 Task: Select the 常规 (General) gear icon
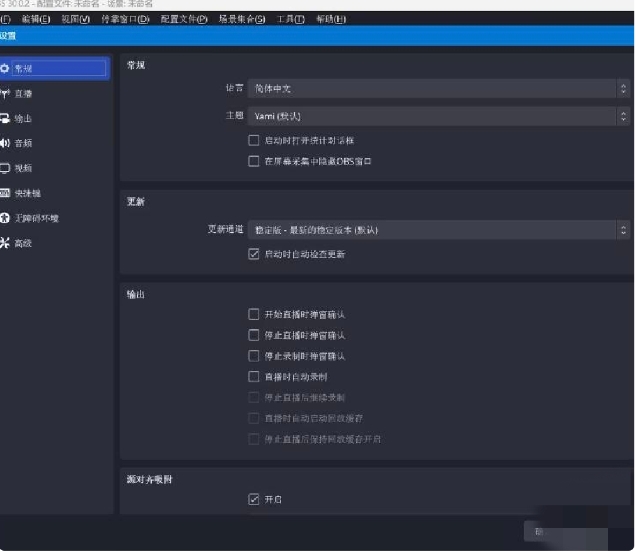(6, 68)
